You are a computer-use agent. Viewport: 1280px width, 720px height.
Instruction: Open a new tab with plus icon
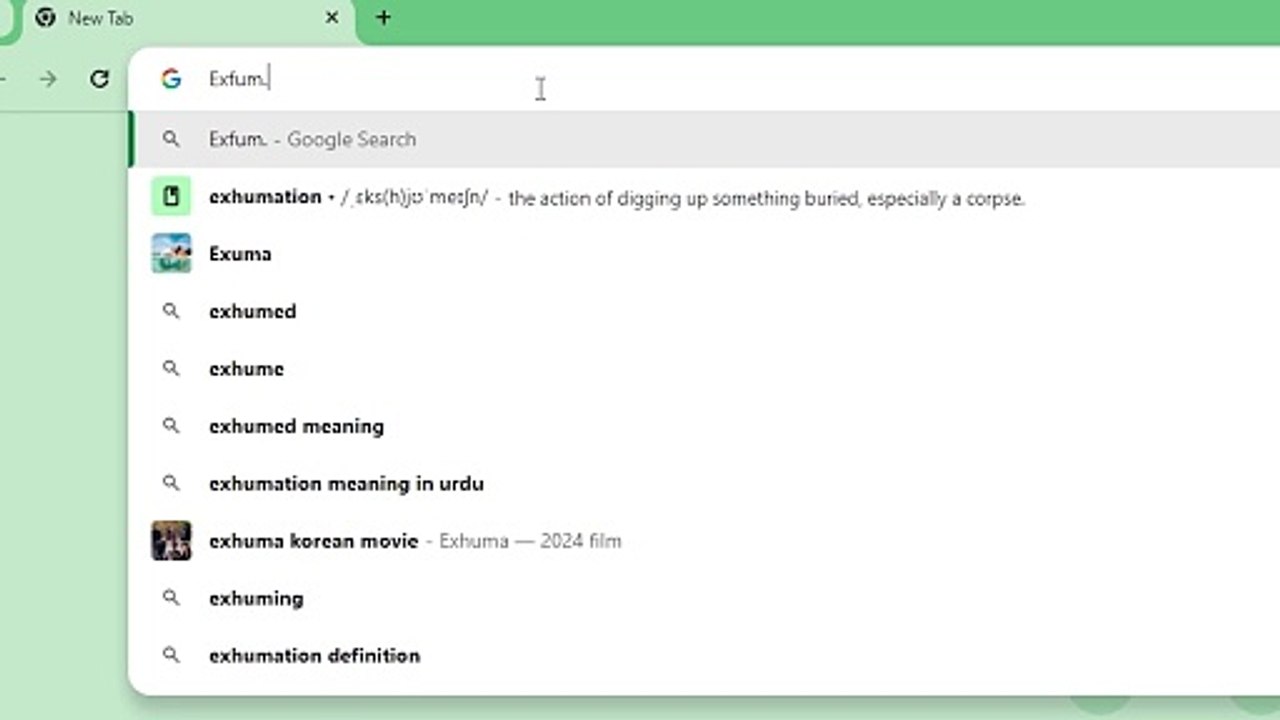[x=383, y=18]
